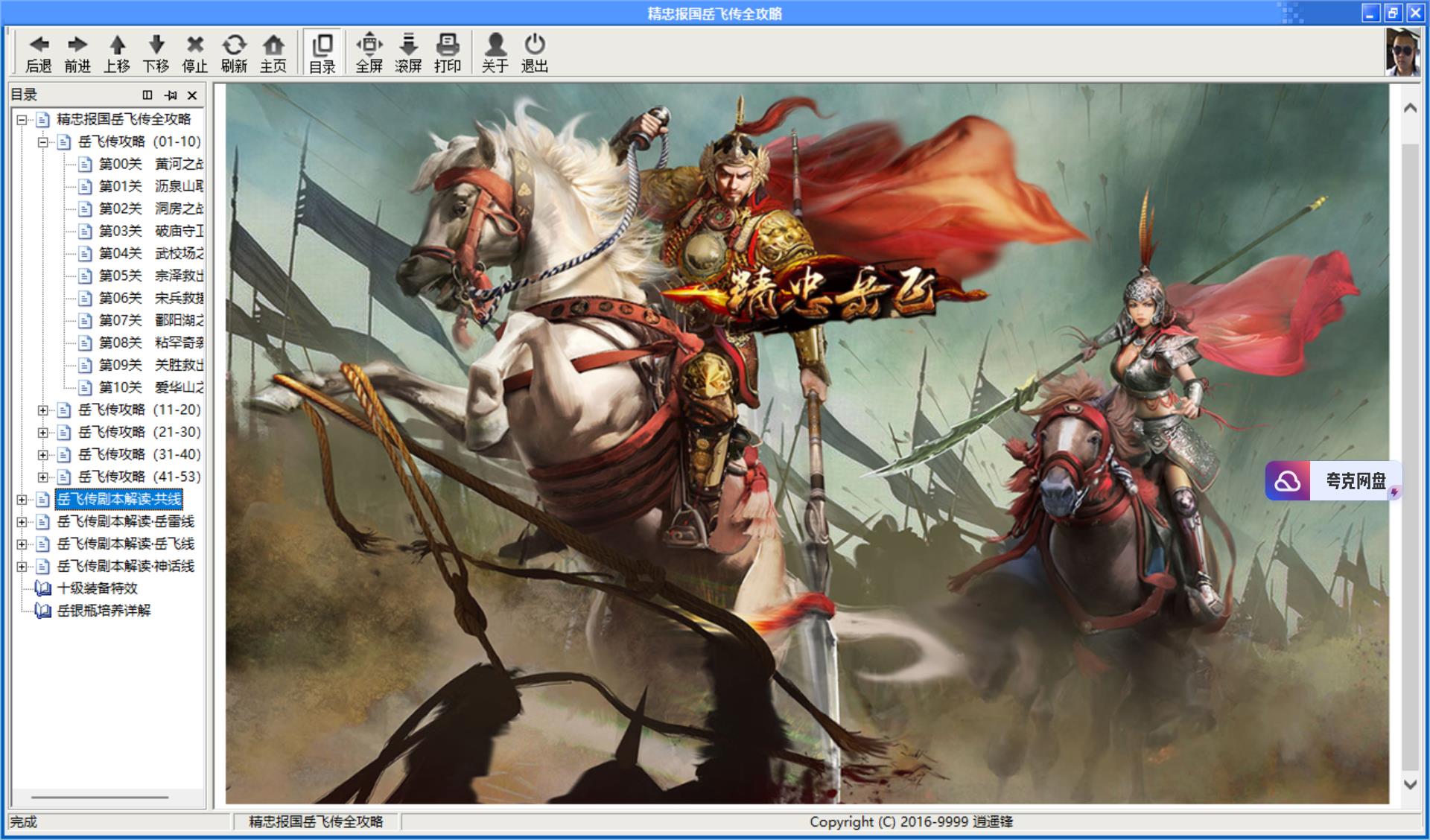1430x840 pixels.
Task: Toggle the 目录 contents panel button
Action: 322,53
